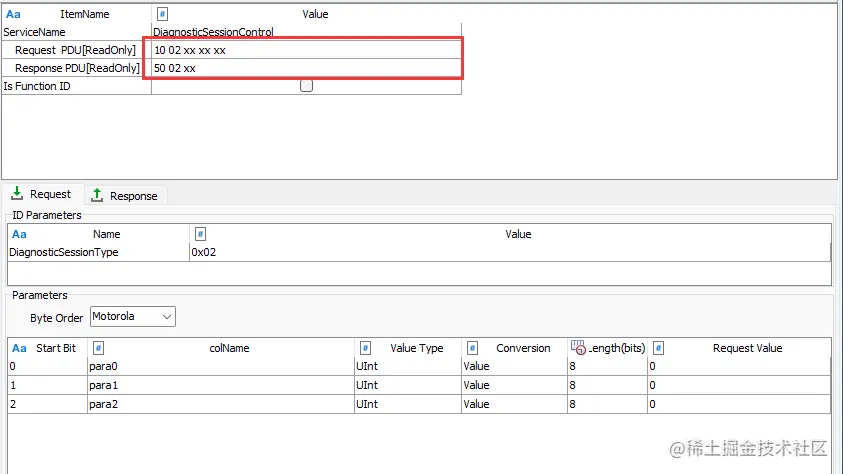Click the Length(bits) cell of para0
The image size is (843, 474).
(x=607, y=366)
